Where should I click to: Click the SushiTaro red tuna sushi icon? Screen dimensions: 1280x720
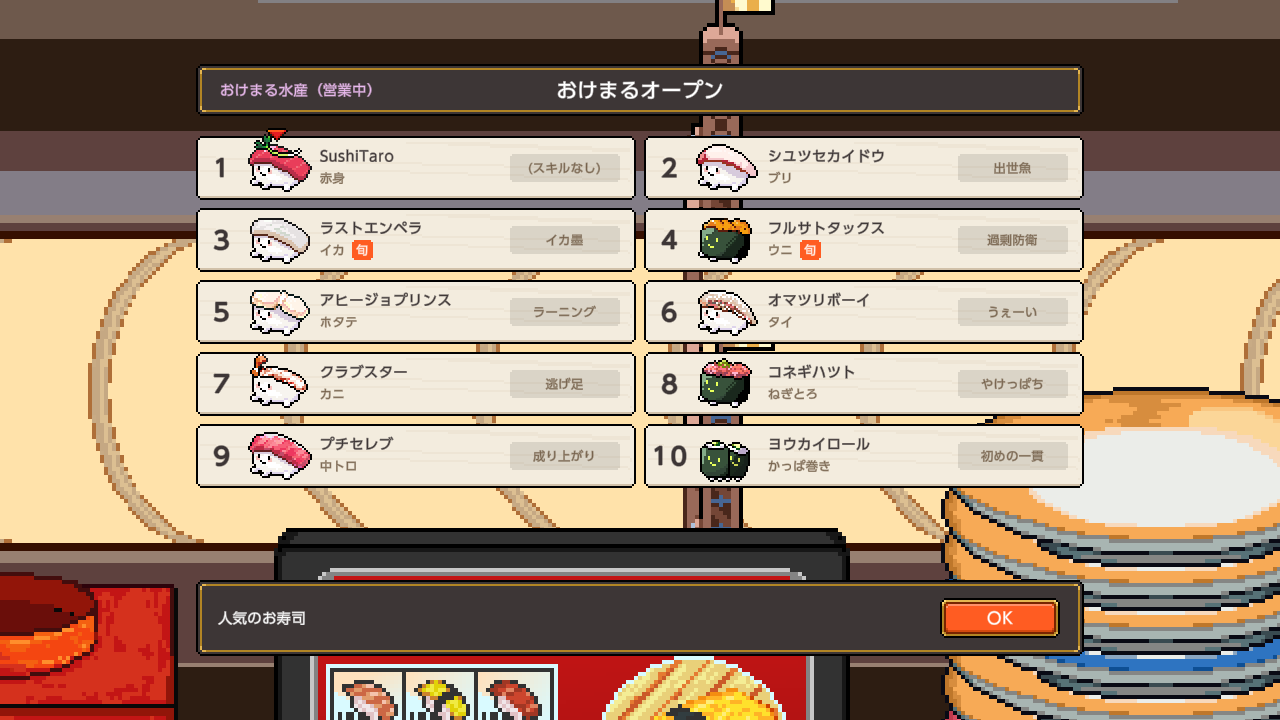click(x=277, y=164)
